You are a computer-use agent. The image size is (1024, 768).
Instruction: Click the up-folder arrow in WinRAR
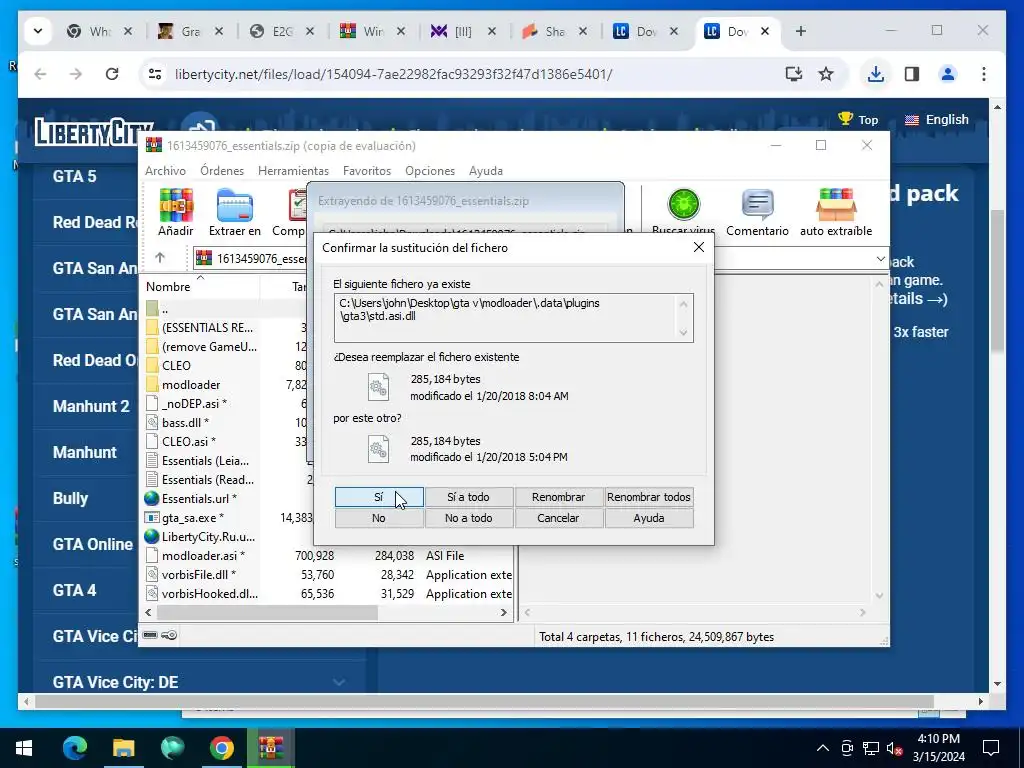pos(160,258)
